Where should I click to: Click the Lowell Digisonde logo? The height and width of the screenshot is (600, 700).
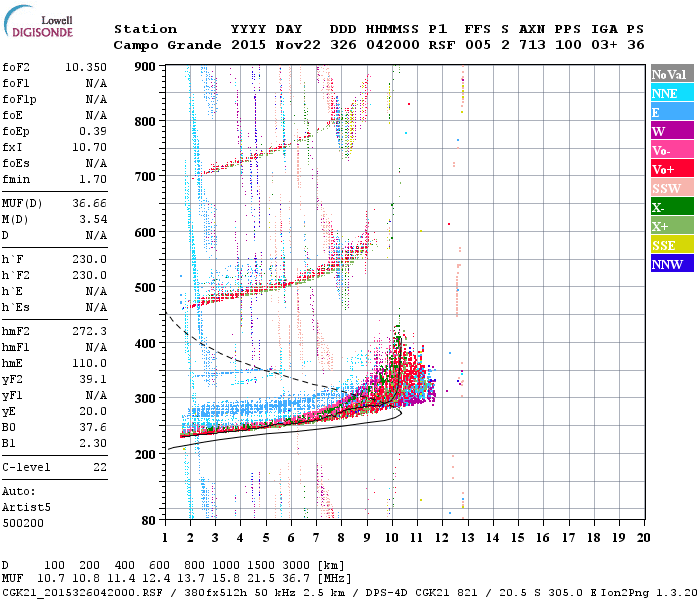38,22
